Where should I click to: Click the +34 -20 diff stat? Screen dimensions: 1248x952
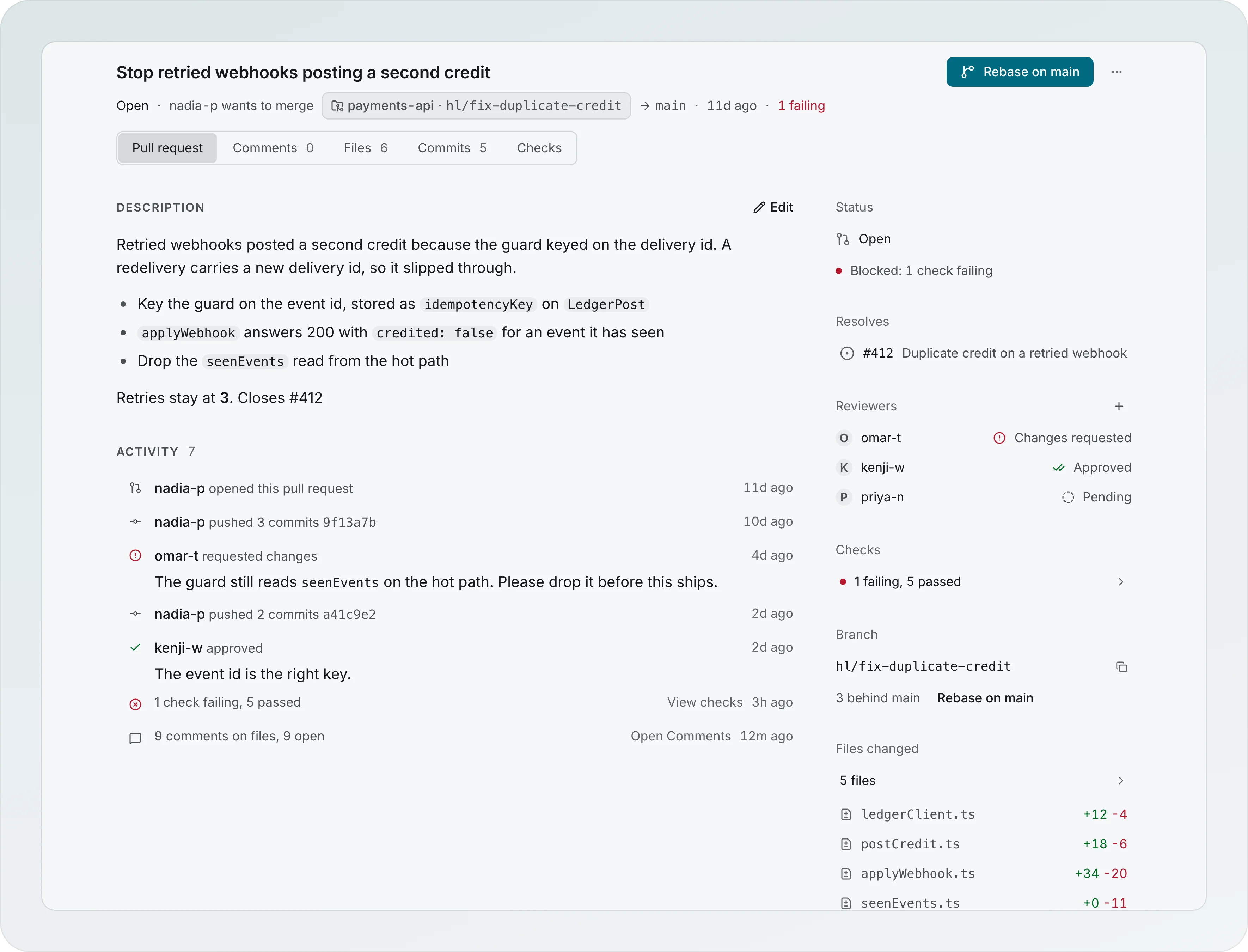coord(1101,874)
